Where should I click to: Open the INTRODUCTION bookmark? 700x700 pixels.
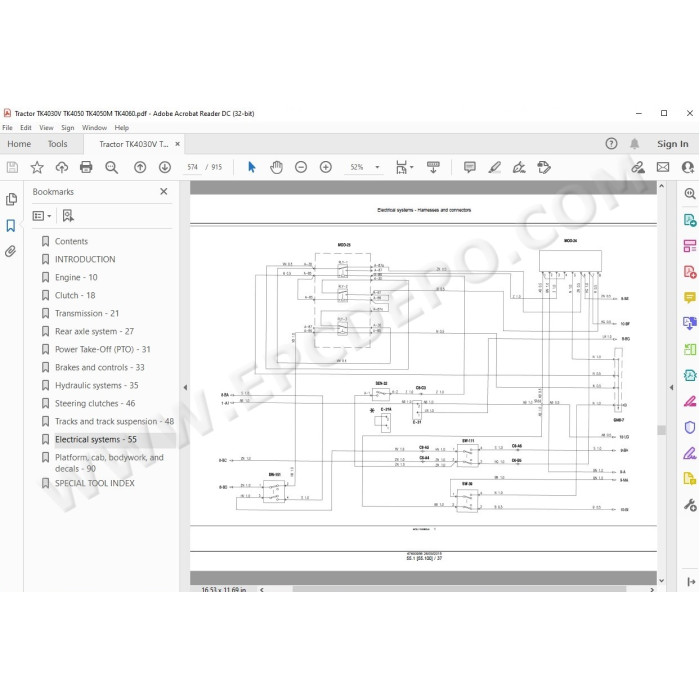[85, 259]
